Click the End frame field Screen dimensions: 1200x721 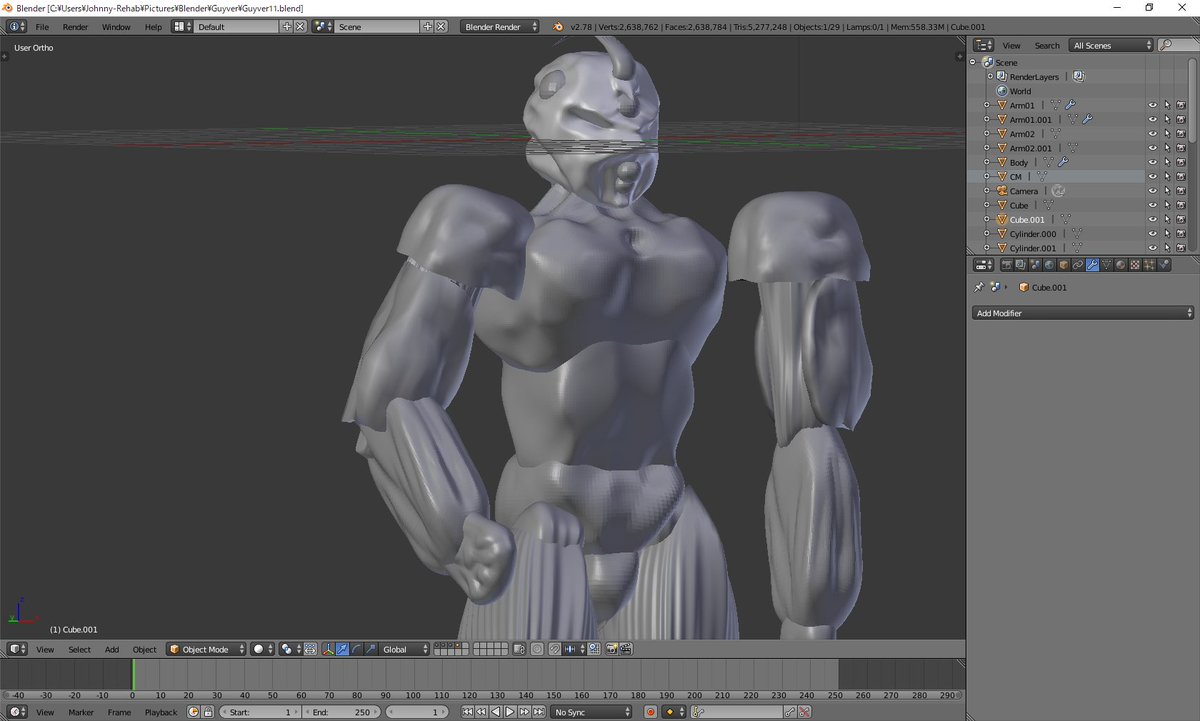(x=342, y=712)
